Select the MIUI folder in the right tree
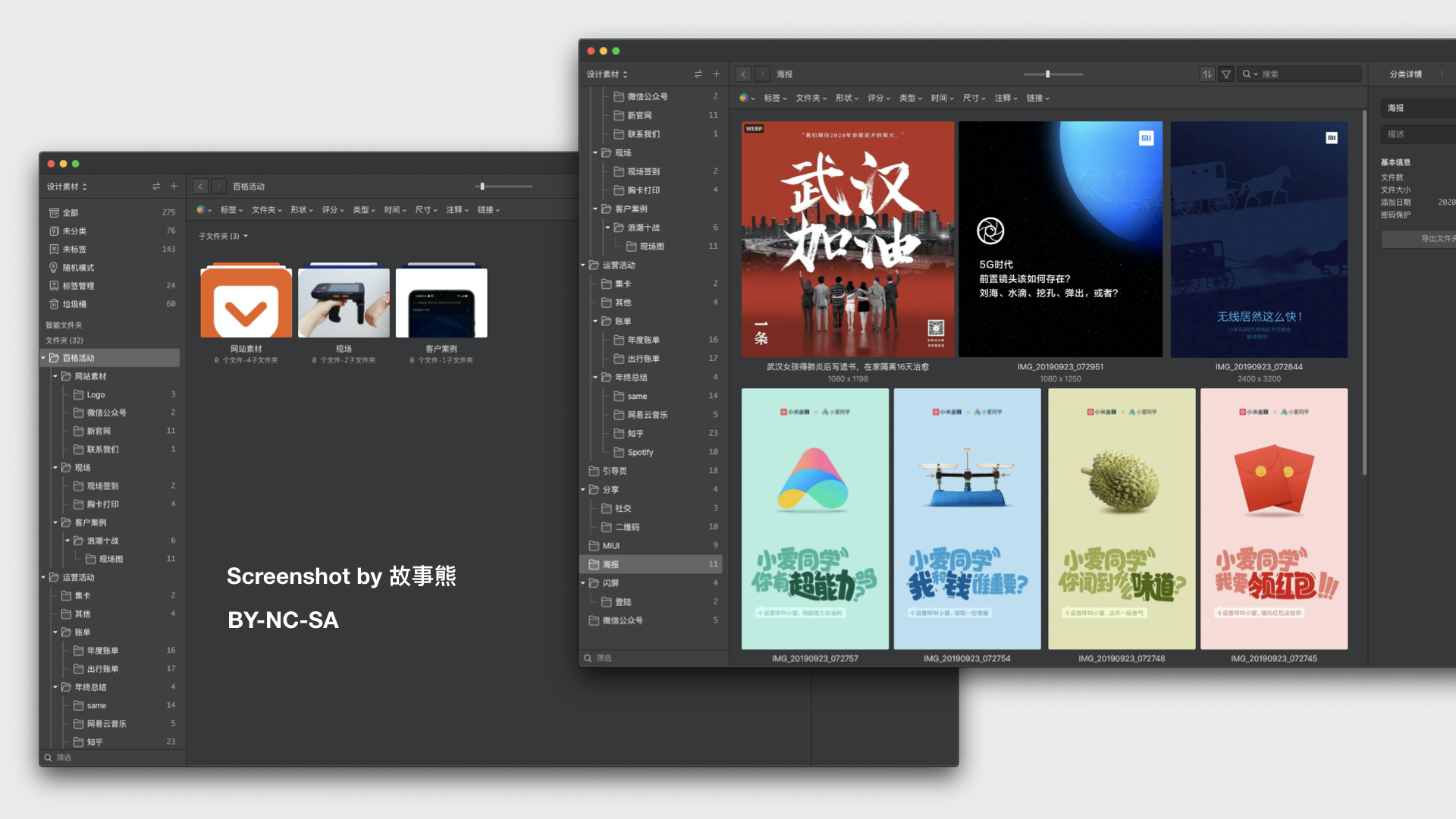This screenshot has width=1456, height=819. point(611,545)
